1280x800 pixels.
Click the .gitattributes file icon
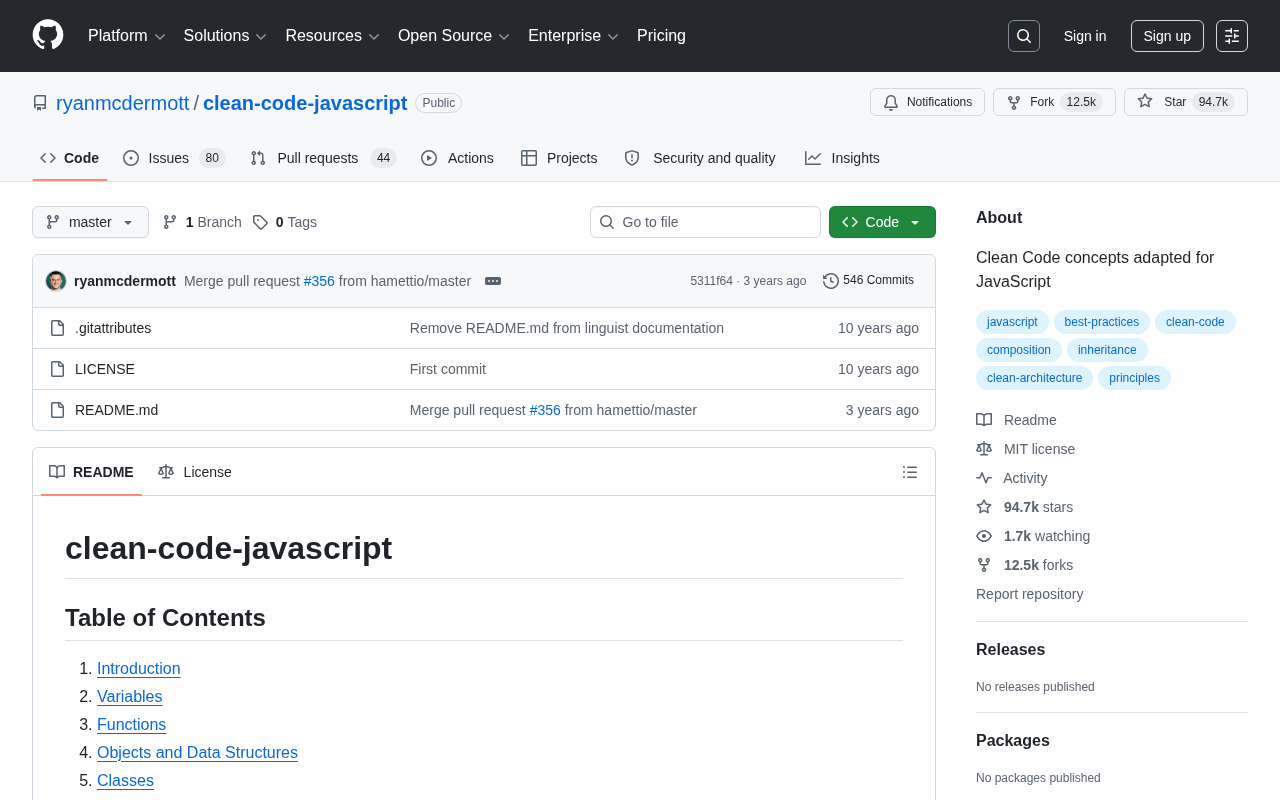tap(57, 328)
